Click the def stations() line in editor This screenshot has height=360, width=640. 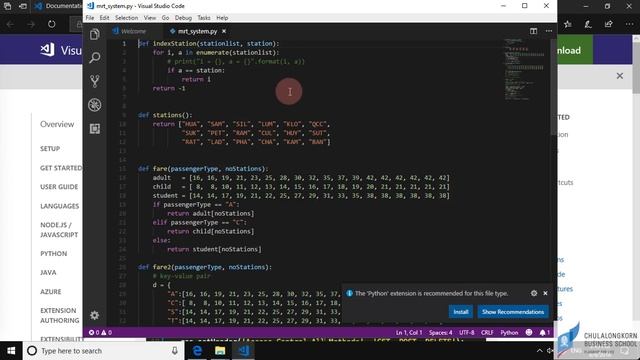(x=165, y=115)
